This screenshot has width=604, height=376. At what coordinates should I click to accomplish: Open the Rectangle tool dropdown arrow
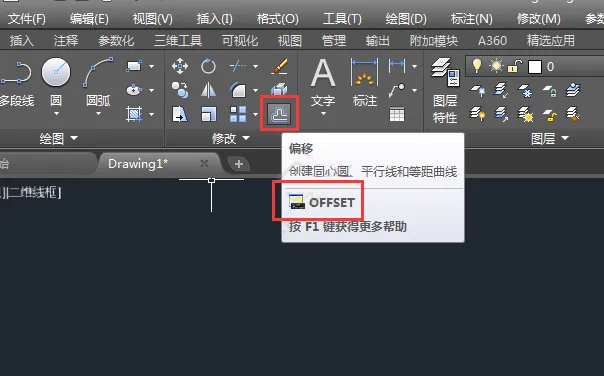(x=151, y=67)
